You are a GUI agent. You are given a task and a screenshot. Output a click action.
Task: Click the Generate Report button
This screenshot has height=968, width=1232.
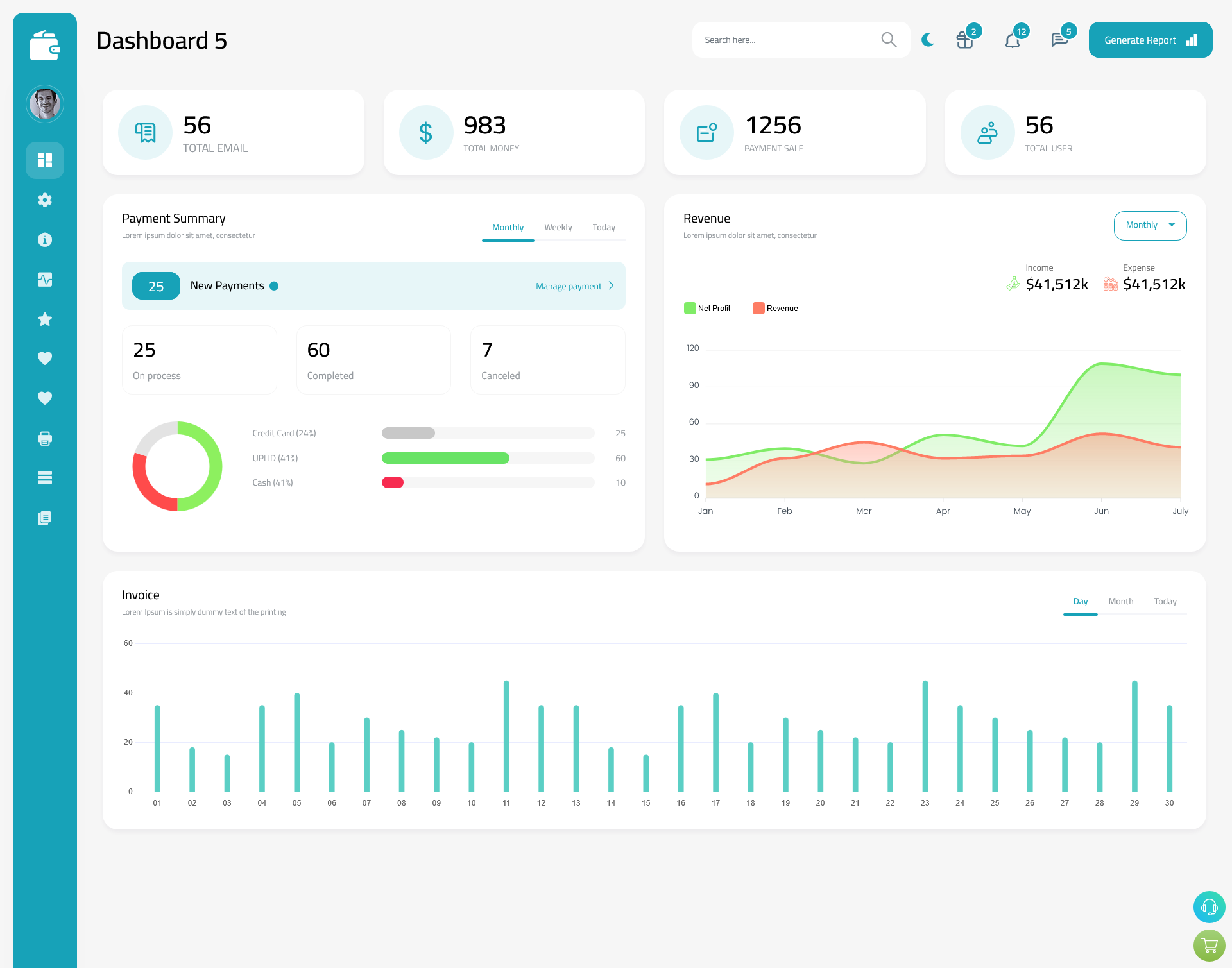[x=1148, y=39]
